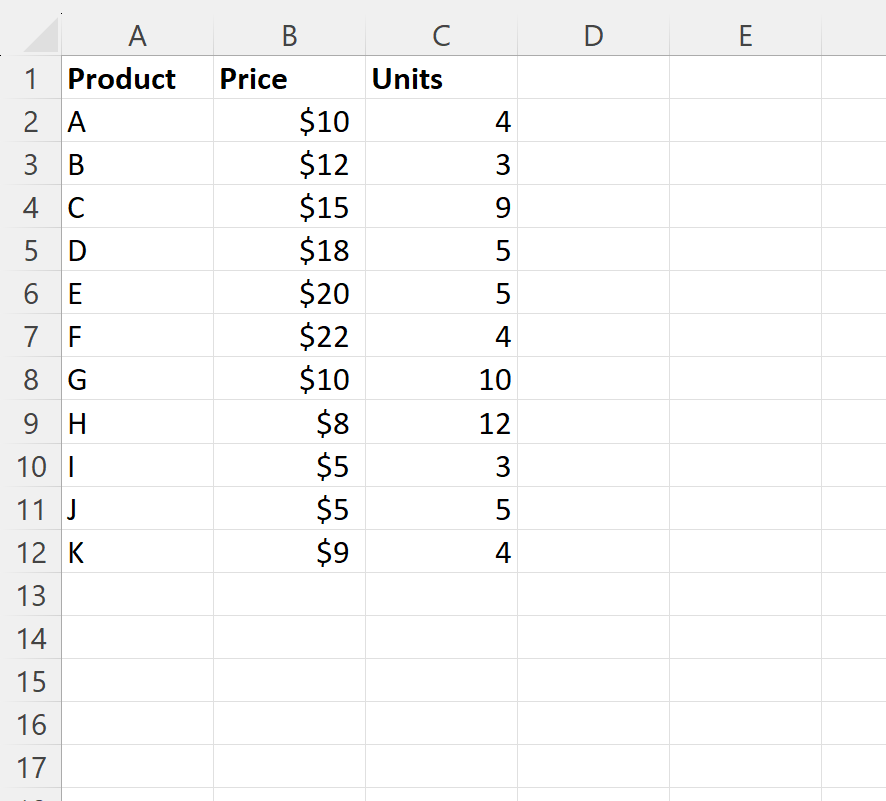
Task: Select the $5 price cell for Product J
Action: [289, 509]
